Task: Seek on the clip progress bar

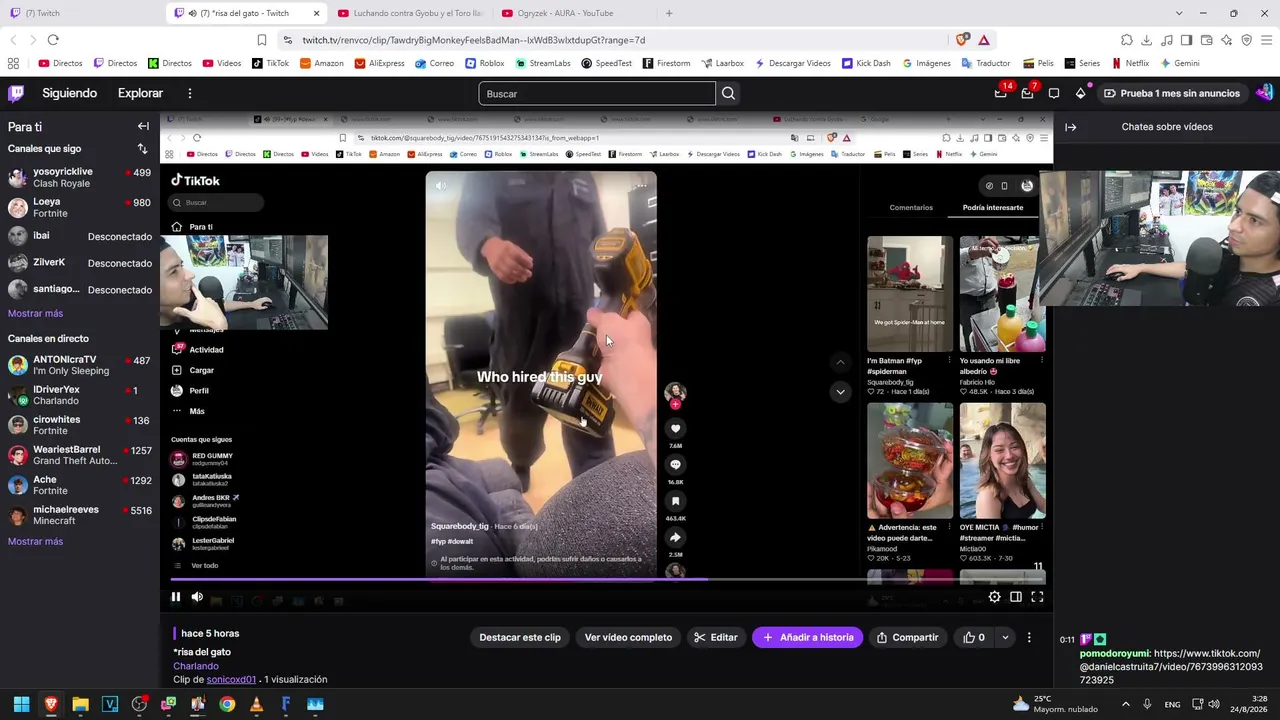Action: point(607,579)
